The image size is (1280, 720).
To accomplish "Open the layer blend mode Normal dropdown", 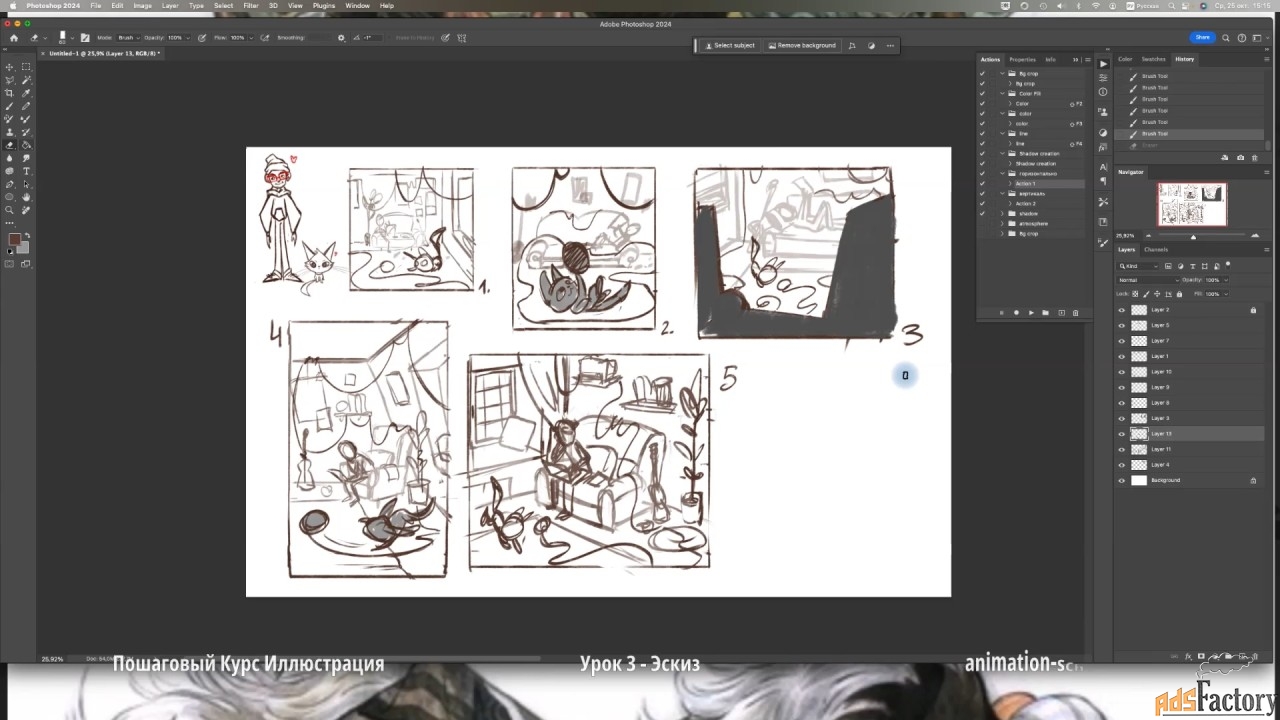I will 1146,280.
